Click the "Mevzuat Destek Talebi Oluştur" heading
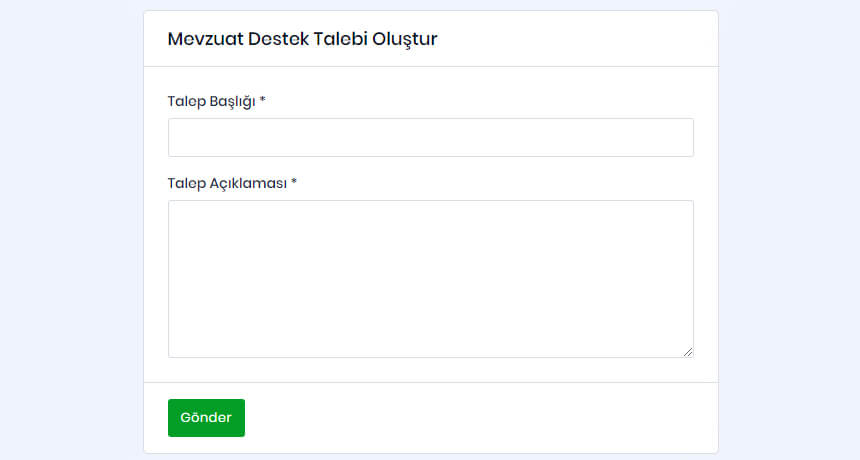The height and width of the screenshot is (460, 860). (x=302, y=39)
